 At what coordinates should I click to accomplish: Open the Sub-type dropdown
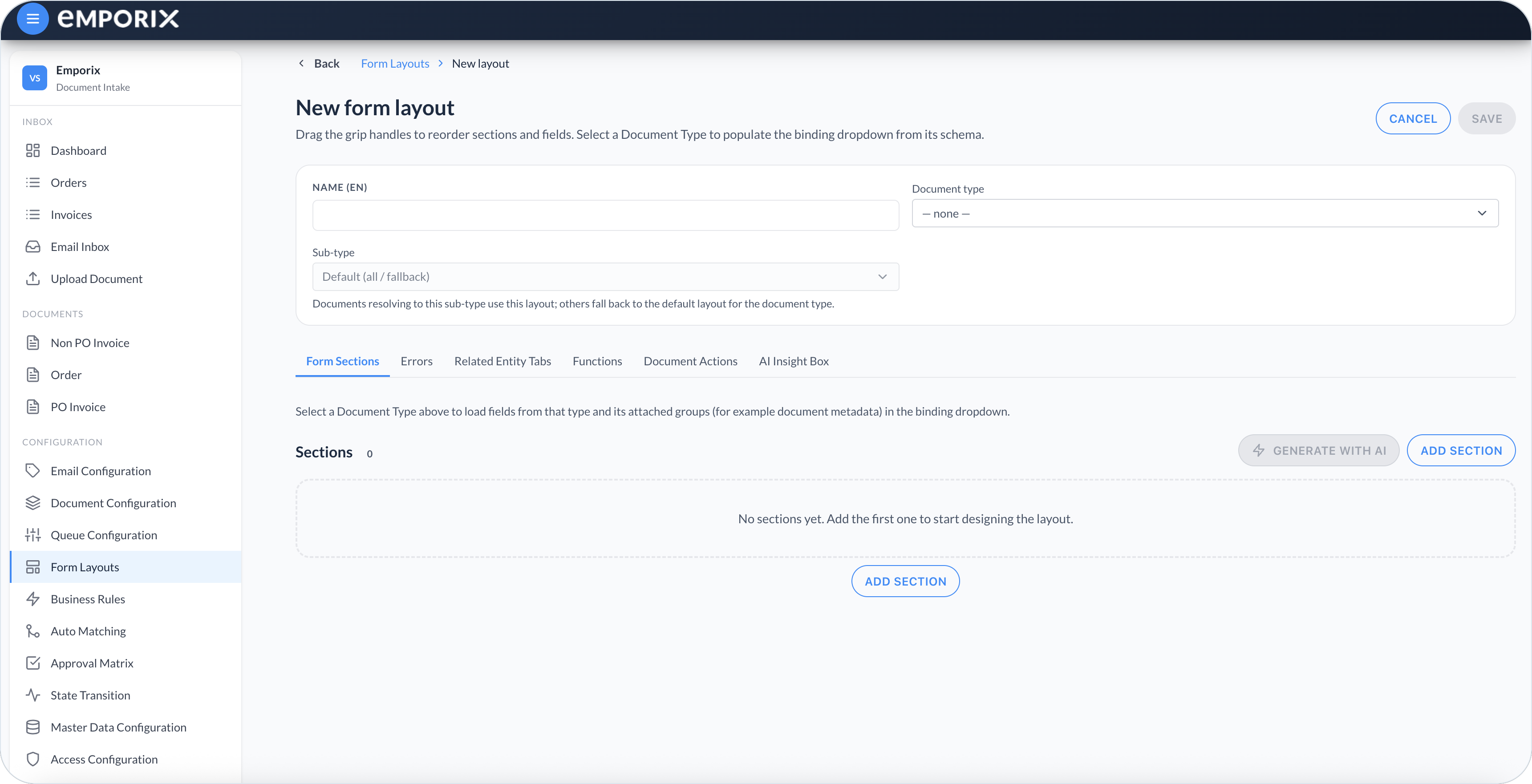coord(605,277)
